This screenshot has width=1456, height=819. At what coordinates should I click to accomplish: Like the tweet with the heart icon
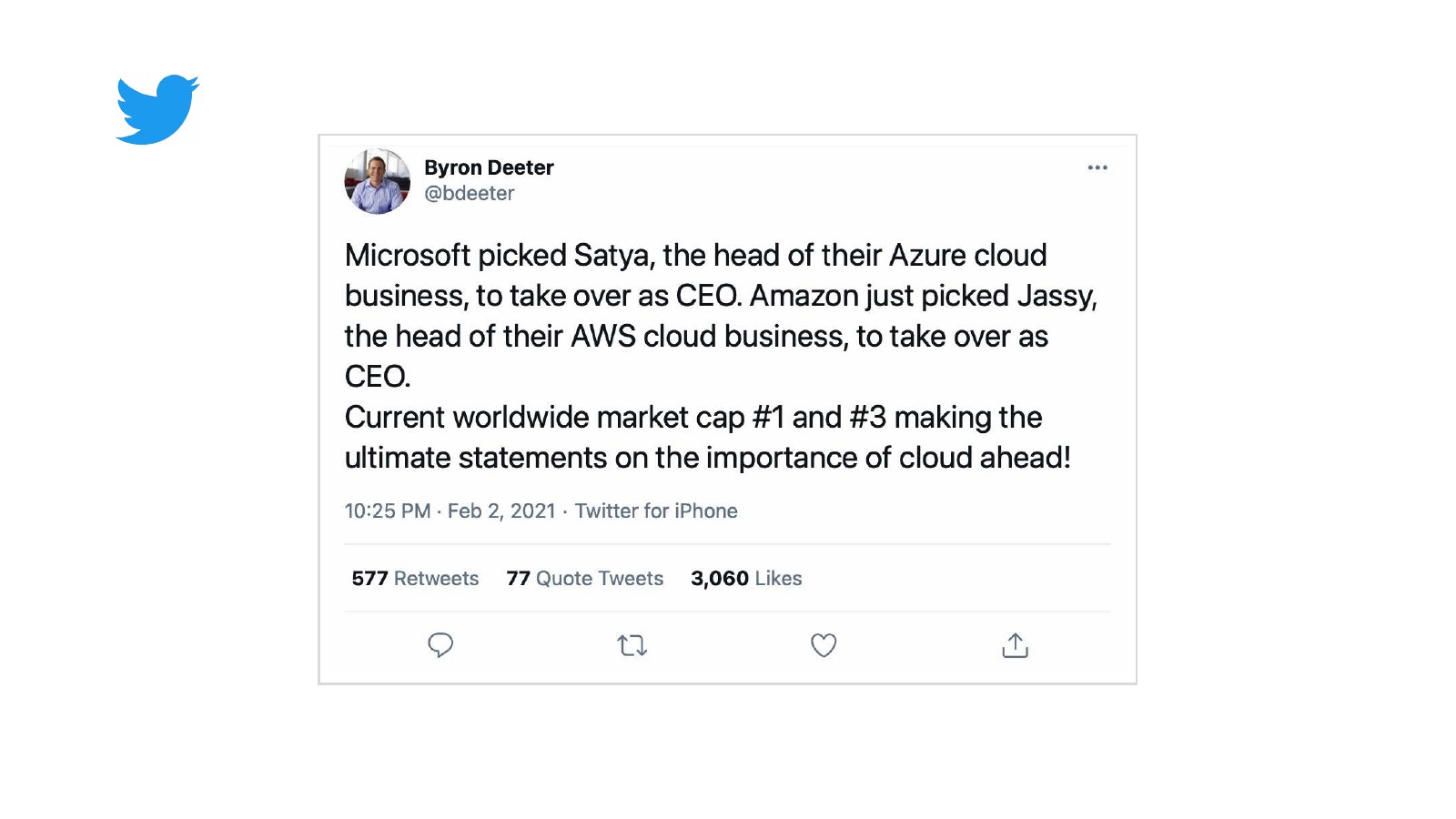(824, 645)
